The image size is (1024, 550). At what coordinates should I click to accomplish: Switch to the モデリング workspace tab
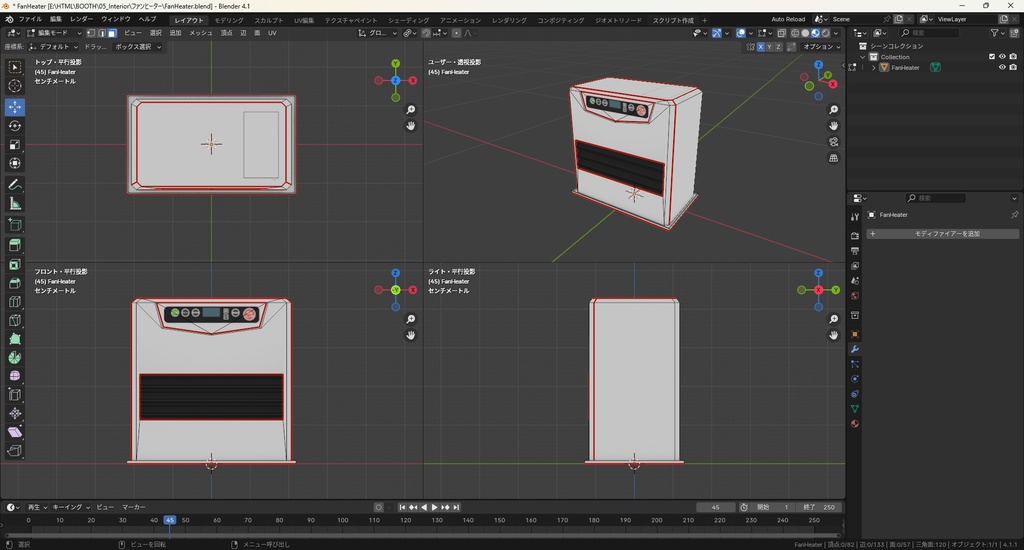point(229,20)
